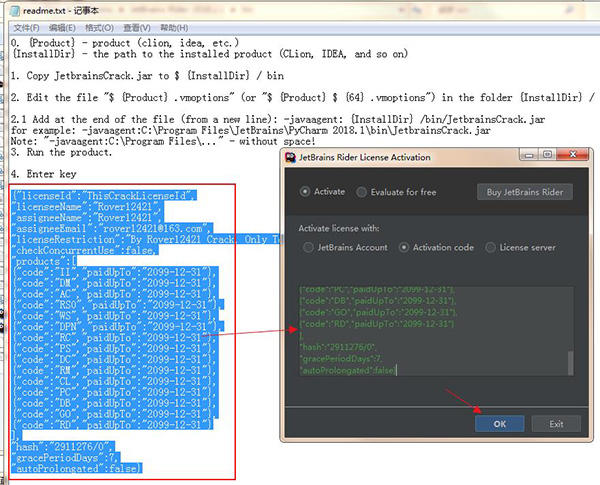Click the Exit button in the dialog
600x485 pixels.
click(x=557, y=423)
